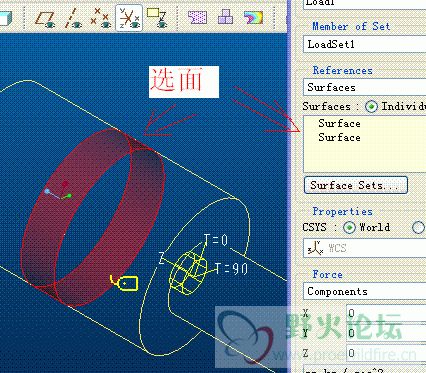Click the purple dotted surface region icon
This screenshot has width=426, height=373.
(197, 18)
